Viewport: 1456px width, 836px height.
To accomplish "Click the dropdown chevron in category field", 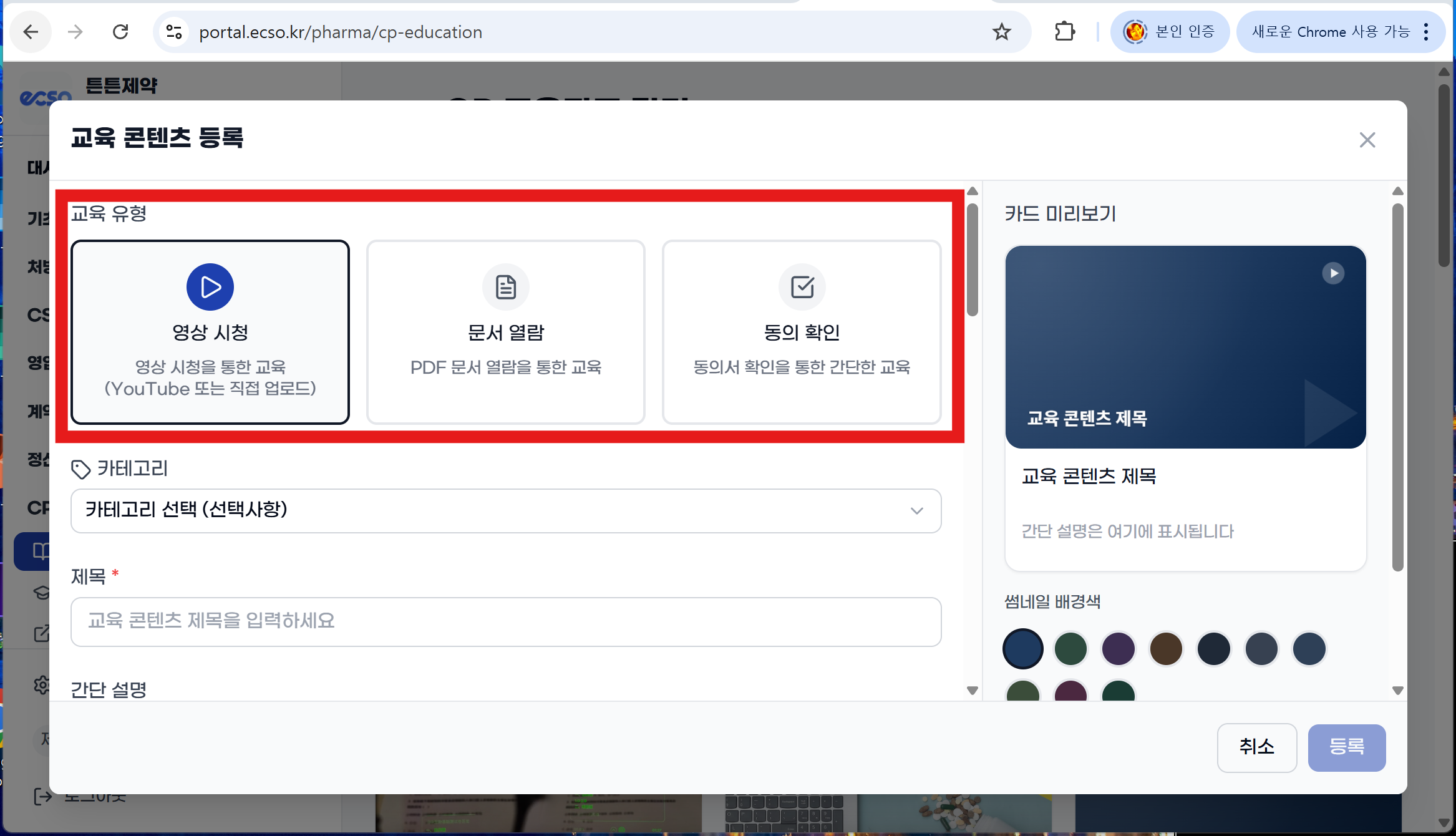I will pyautogui.click(x=916, y=511).
